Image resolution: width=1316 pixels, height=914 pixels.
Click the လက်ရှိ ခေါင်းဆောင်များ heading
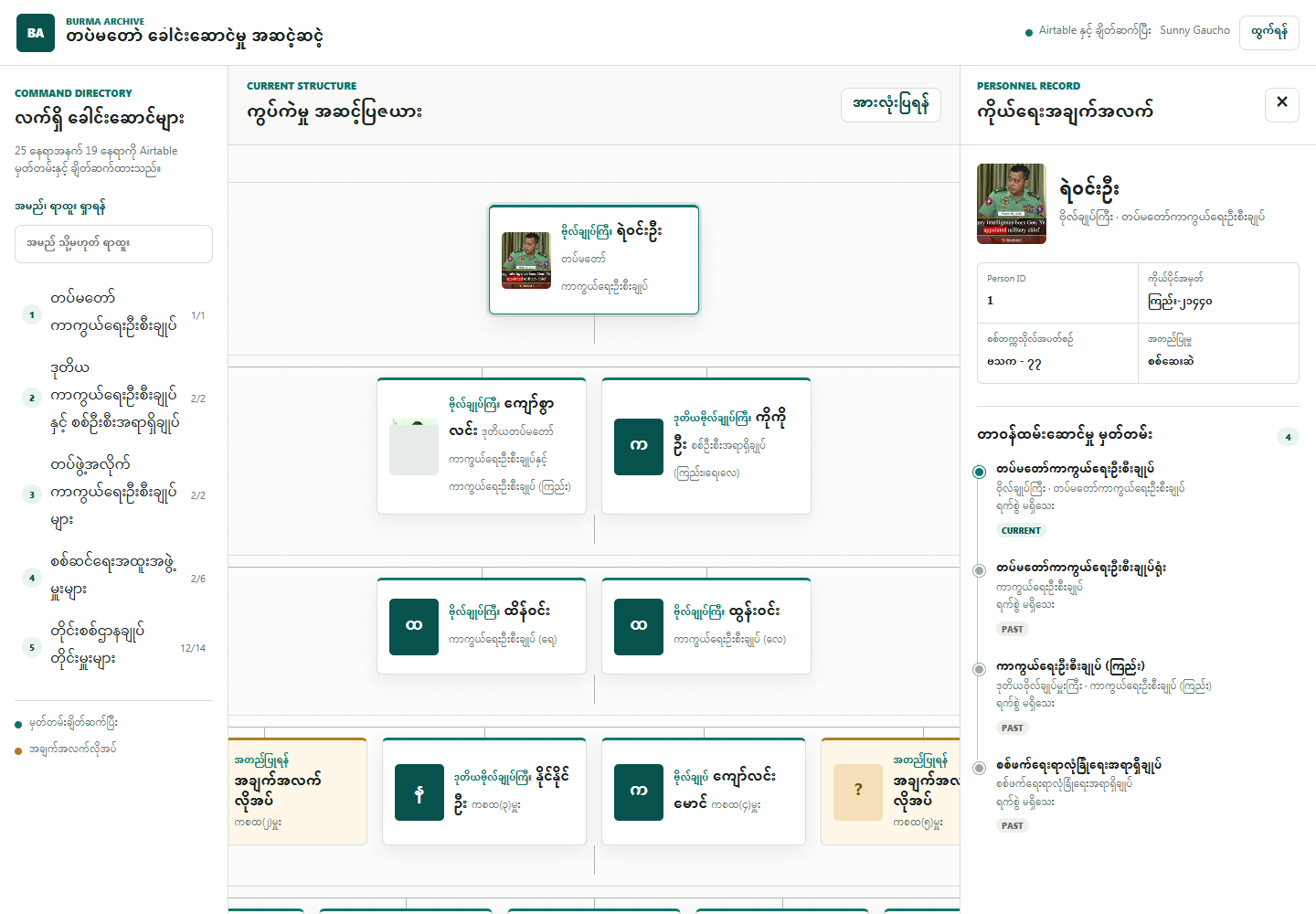click(x=100, y=119)
